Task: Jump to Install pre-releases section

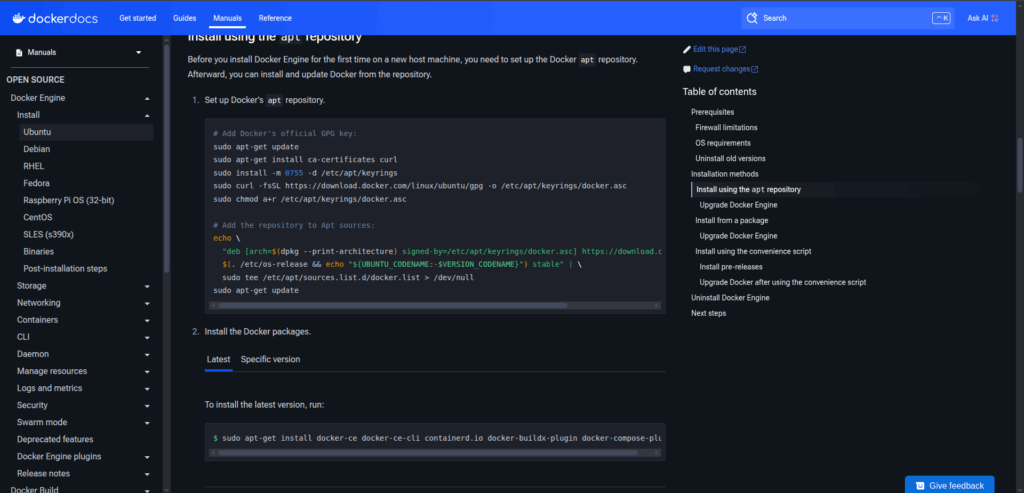Action: (x=731, y=266)
